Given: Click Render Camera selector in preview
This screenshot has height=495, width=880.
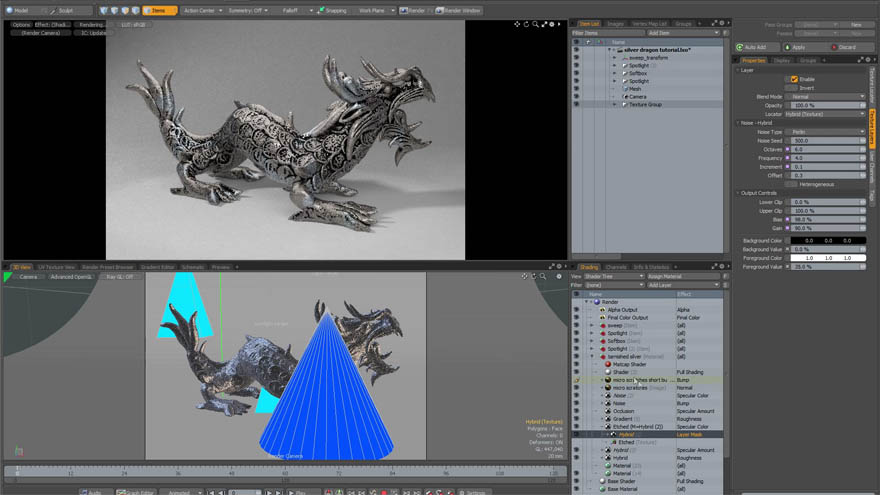Looking at the screenshot, I should coord(40,33).
